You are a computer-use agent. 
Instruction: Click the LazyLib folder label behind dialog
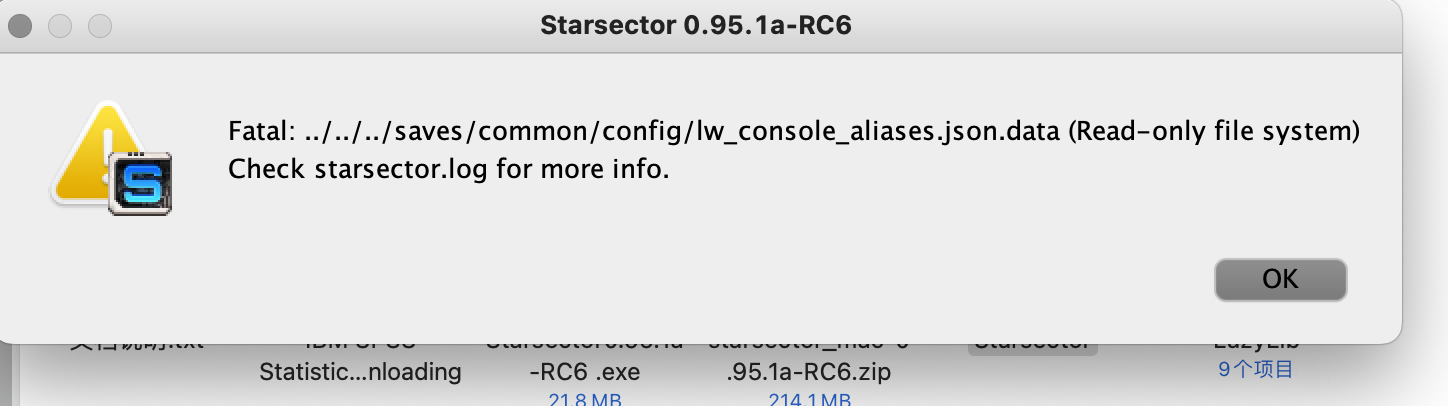1255,345
